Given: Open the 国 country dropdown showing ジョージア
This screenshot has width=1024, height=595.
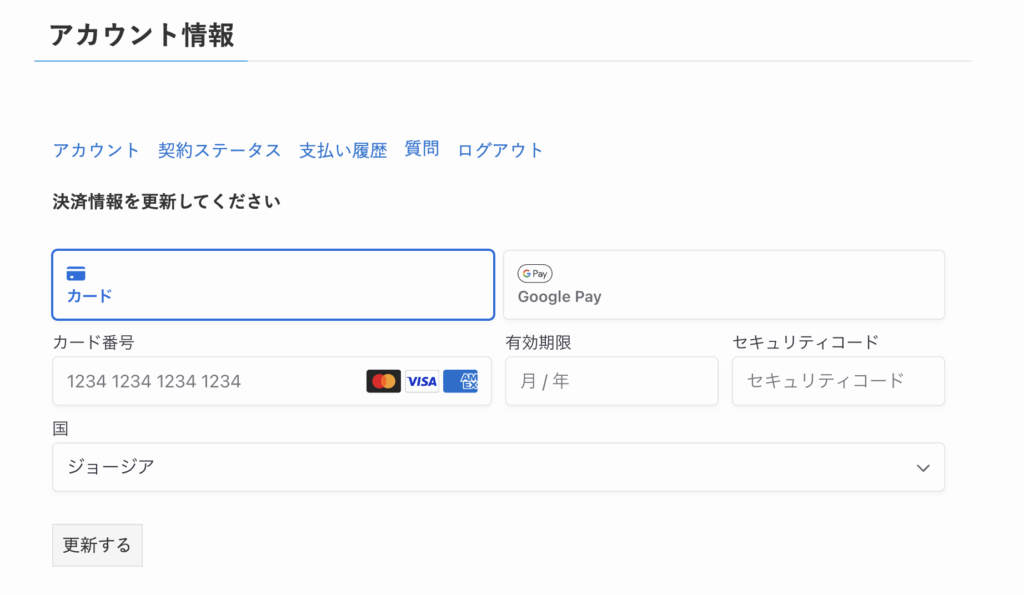Looking at the screenshot, I should click(x=498, y=467).
